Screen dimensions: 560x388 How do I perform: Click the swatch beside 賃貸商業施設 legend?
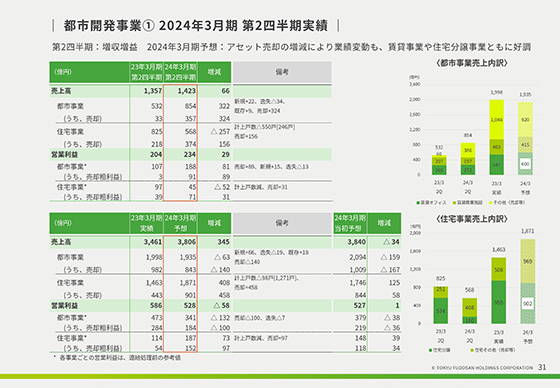point(454,203)
